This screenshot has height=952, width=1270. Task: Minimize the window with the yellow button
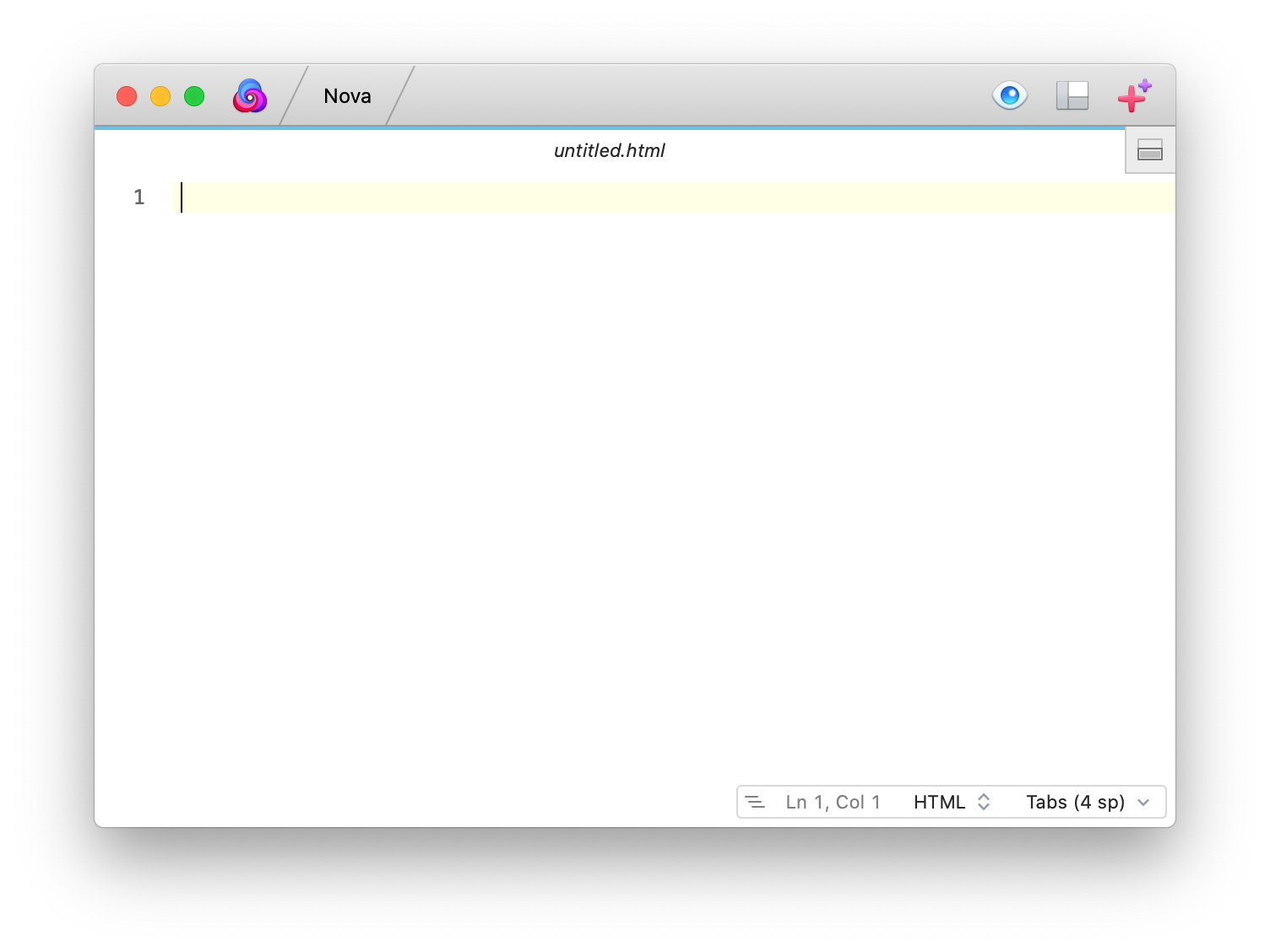point(160,96)
